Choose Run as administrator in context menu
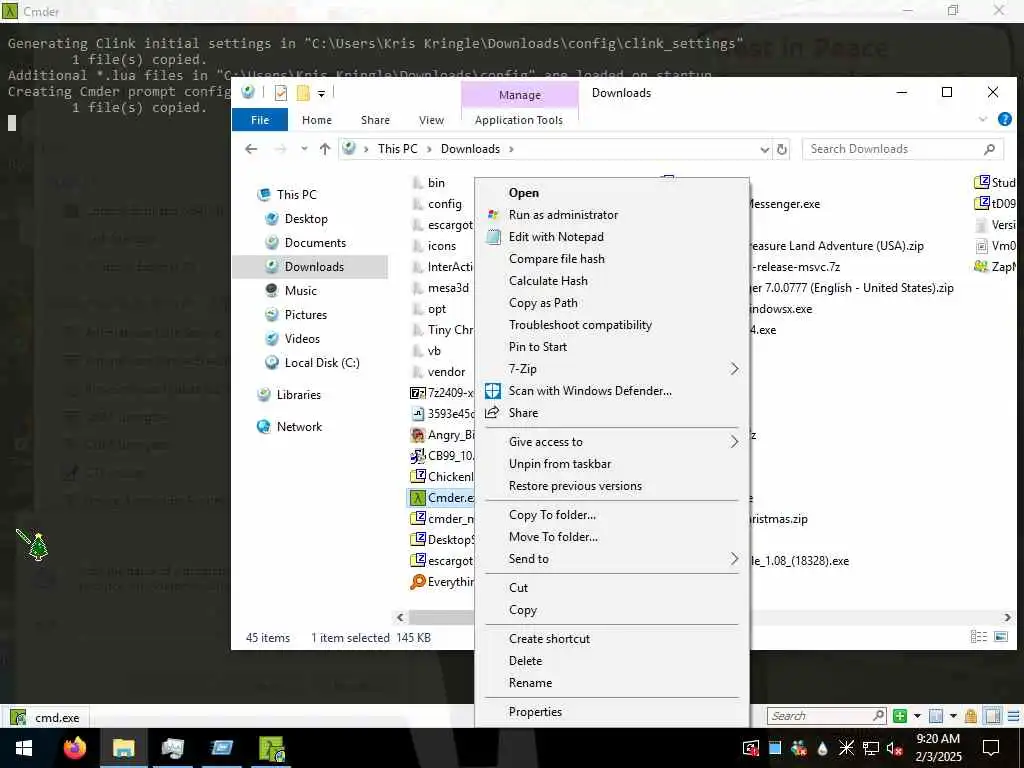The width and height of the screenshot is (1024, 768). 563,215
